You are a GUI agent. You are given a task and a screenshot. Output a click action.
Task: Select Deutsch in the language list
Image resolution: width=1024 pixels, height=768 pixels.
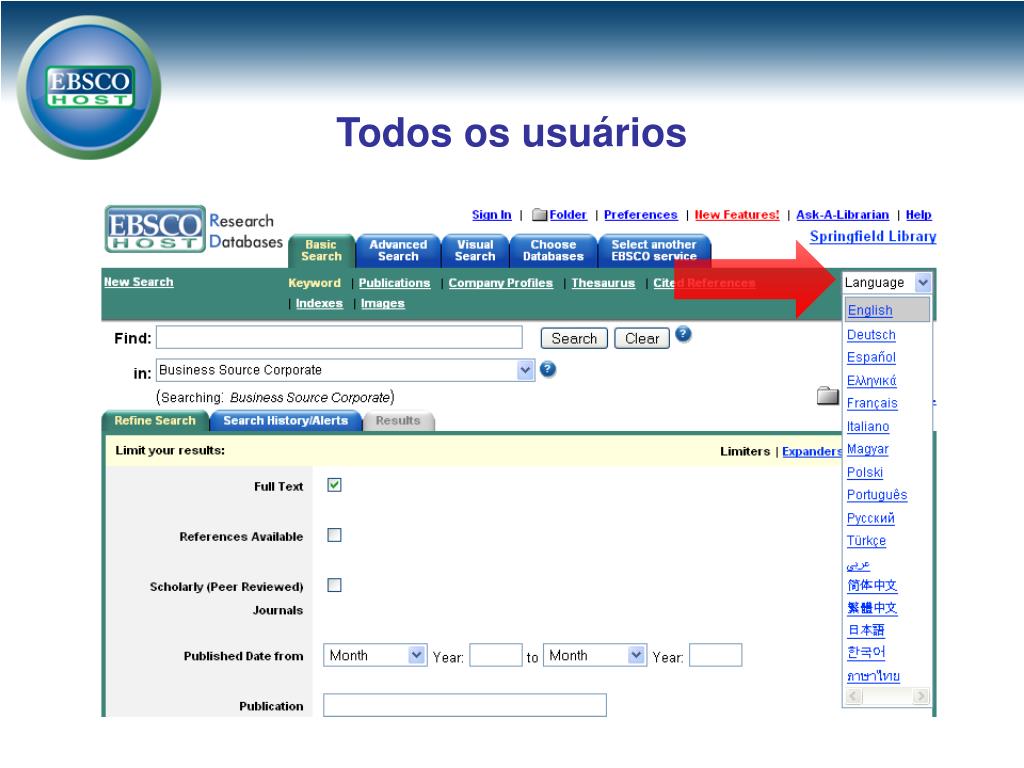pos(871,334)
